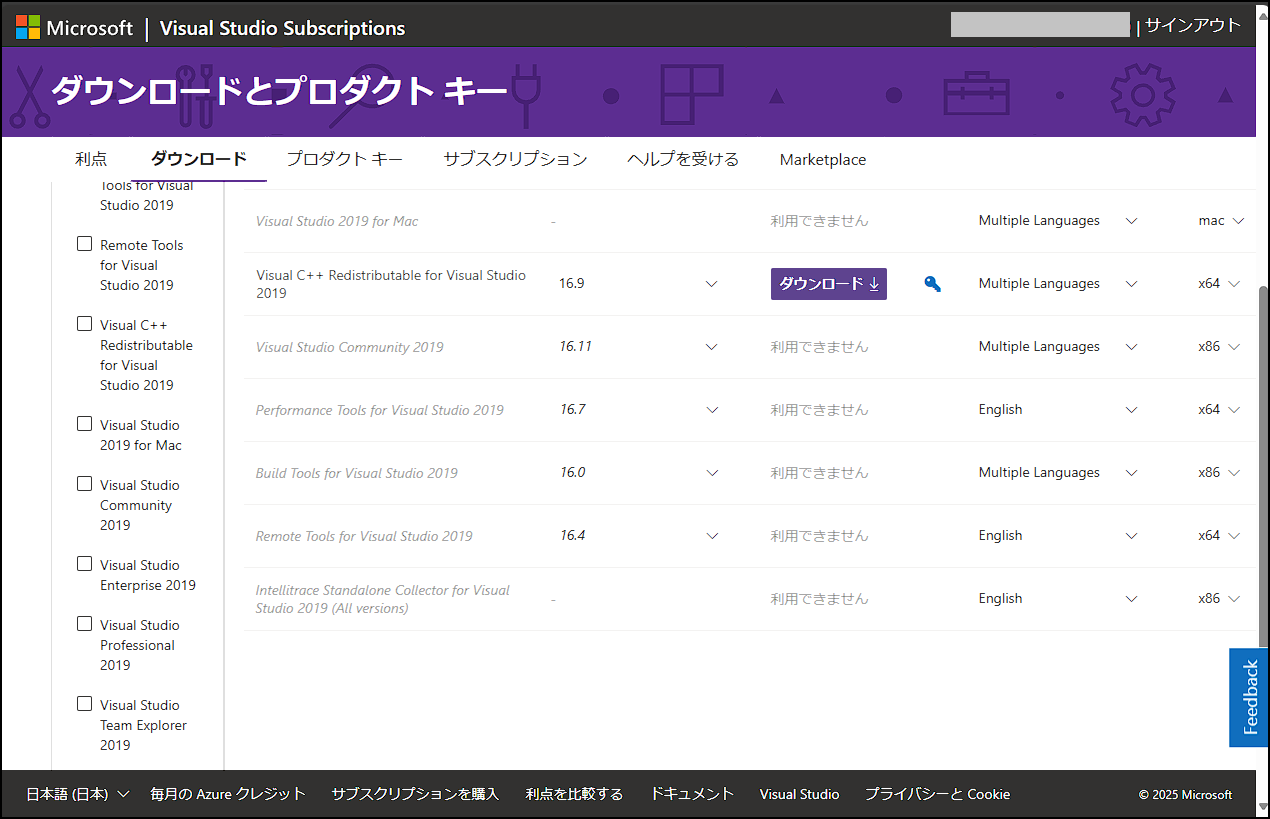The width and height of the screenshot is (1270, 819).
Task: Tick Visual Studio 2019 for Mac checkbox
Action: 84,424
